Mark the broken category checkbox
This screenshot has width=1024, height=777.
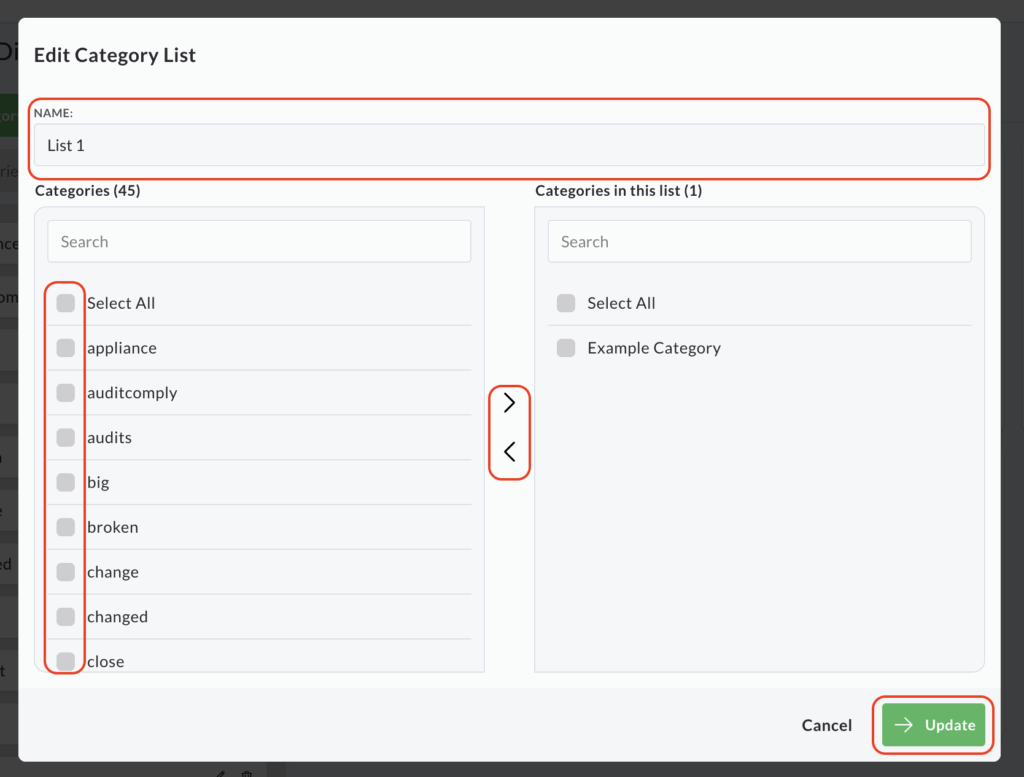[x=66, y=527]
